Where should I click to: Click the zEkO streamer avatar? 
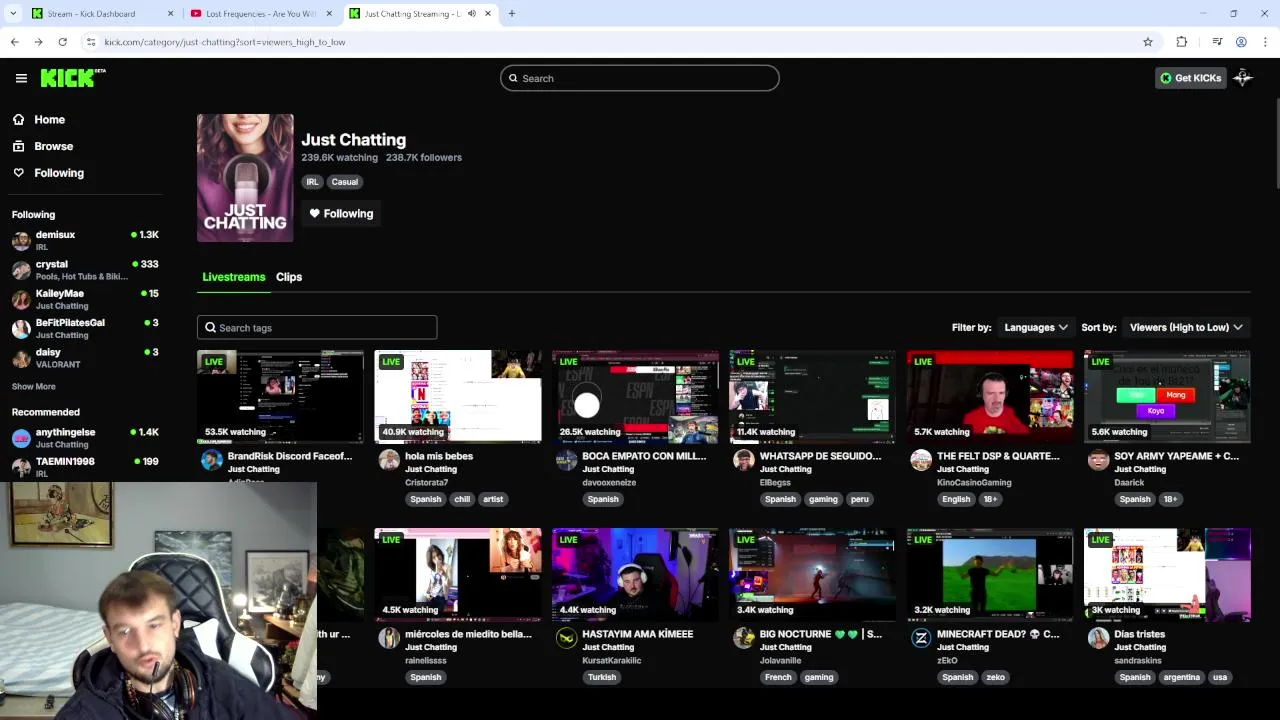click(921, 638)
